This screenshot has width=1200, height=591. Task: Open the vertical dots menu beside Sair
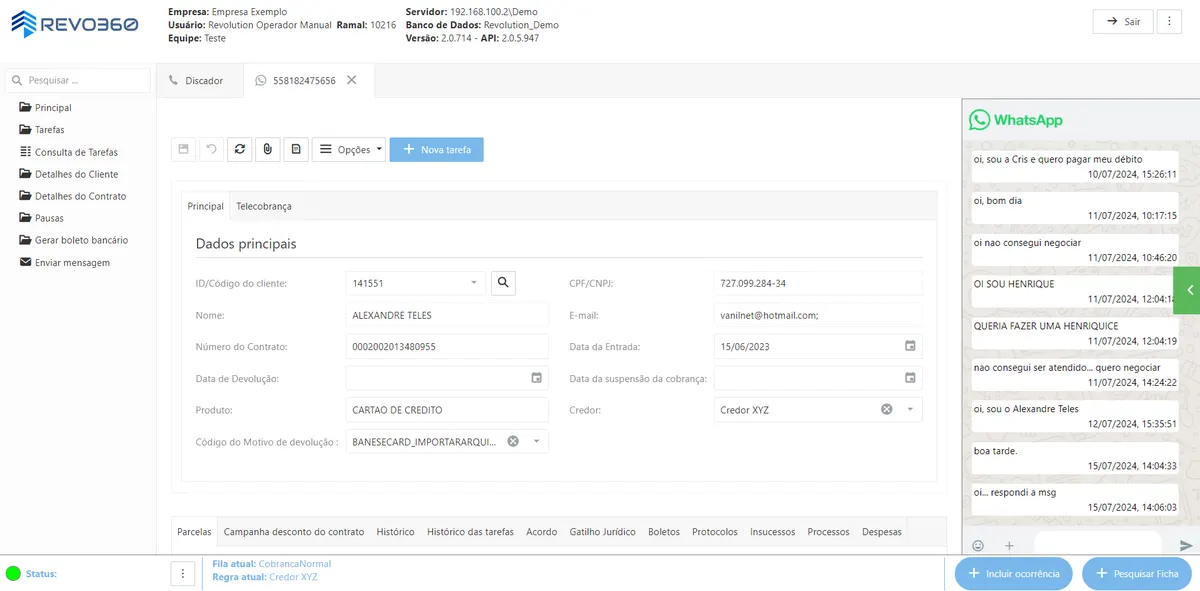pyautogui.click(x=1169, y=21)
